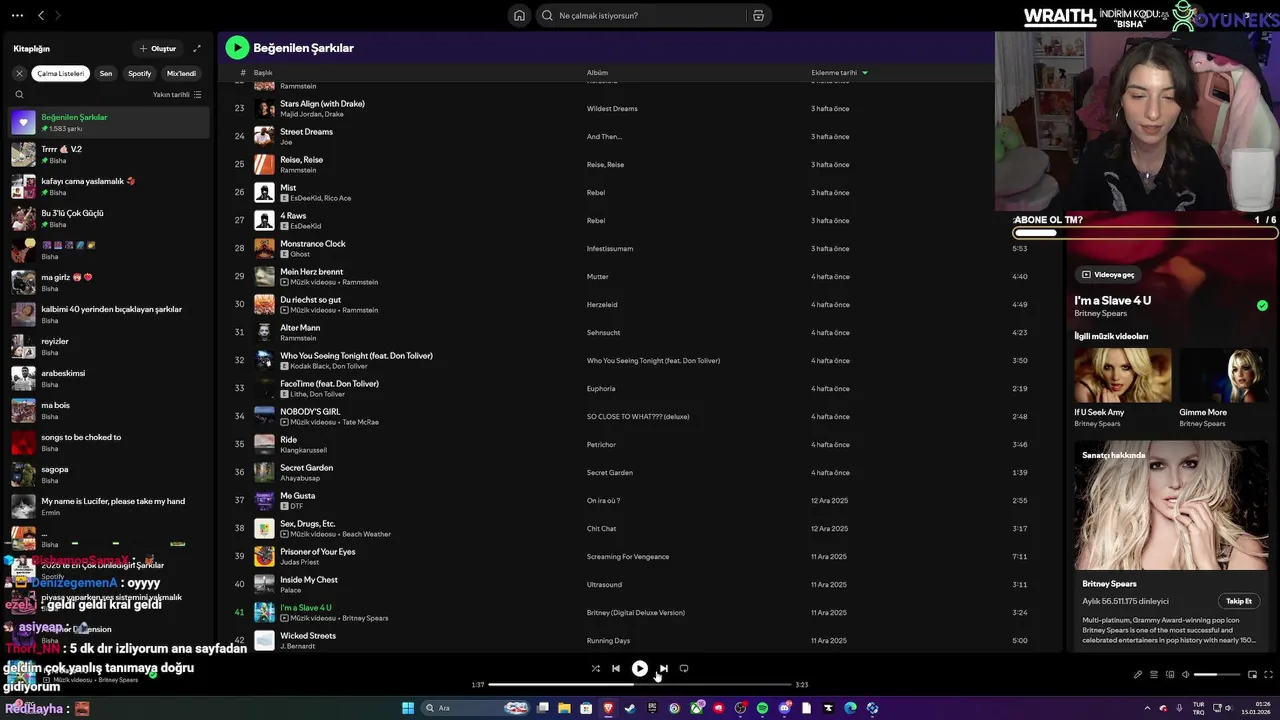Toggle the green saved checkmark for I'm a Slave 4 U

click(x=1262, y=306)
